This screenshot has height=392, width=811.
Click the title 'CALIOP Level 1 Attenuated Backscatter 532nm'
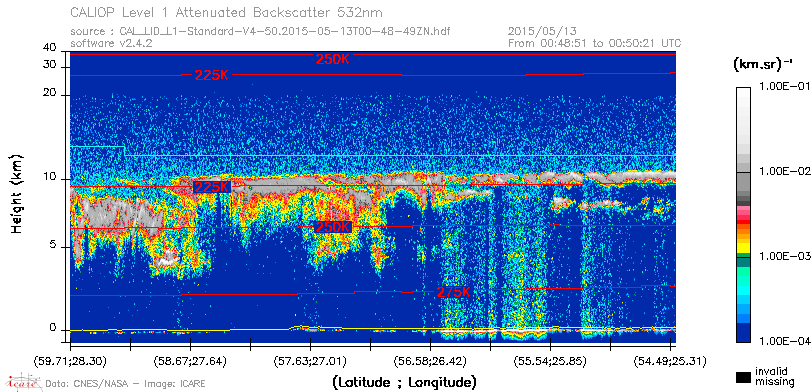tap(227, 12)
